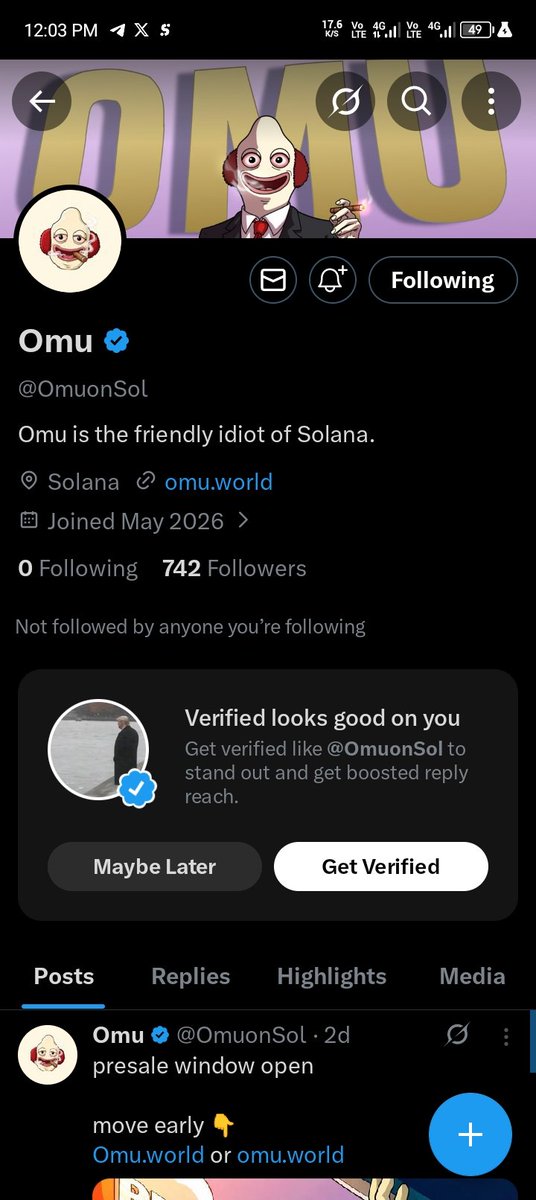This screenshot has width=536, height=1200.
Task: Open the three-dot profile options menu
Action: (x=491, y=101)
